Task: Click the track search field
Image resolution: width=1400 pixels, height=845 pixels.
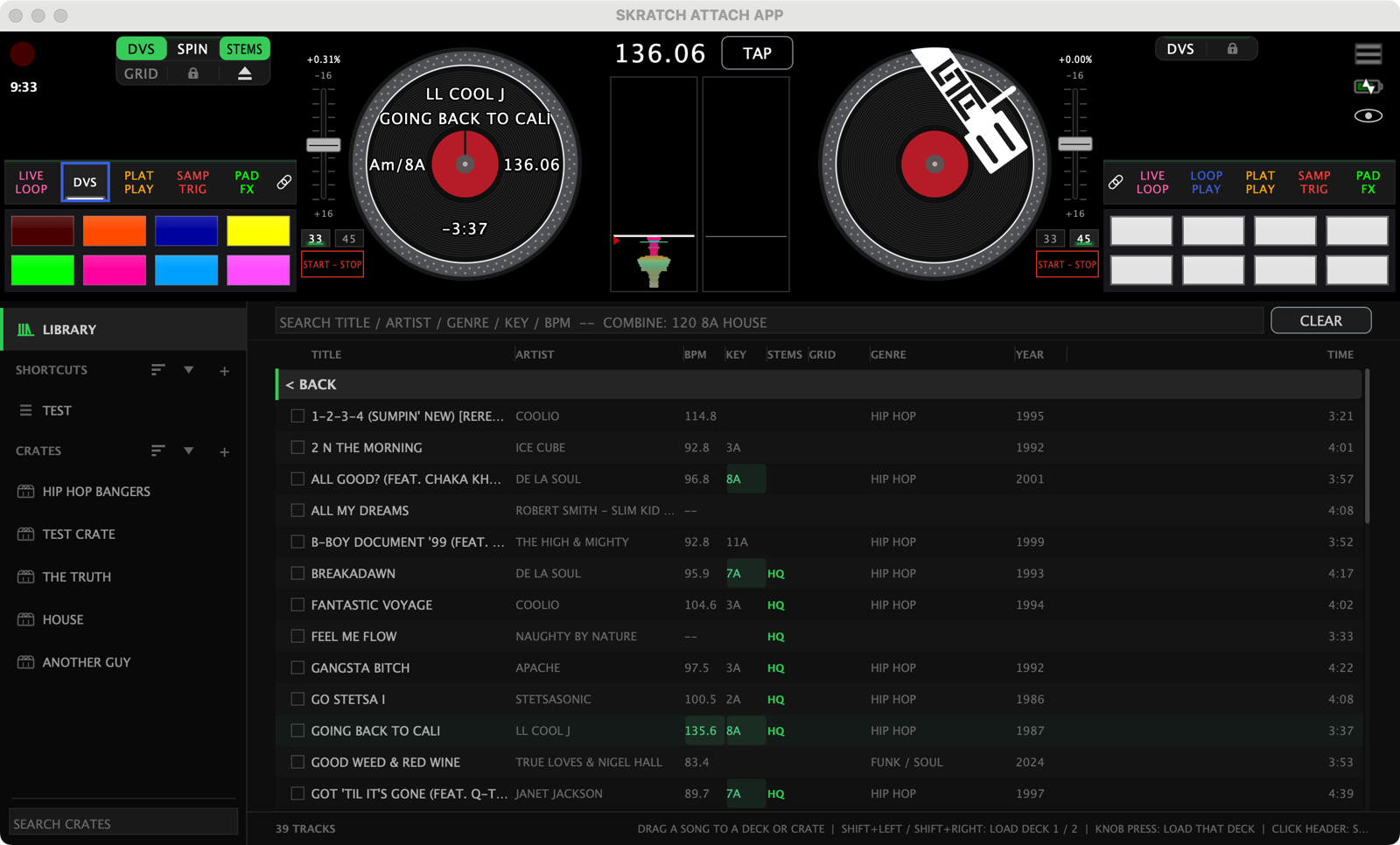Action: click(769, 322)
